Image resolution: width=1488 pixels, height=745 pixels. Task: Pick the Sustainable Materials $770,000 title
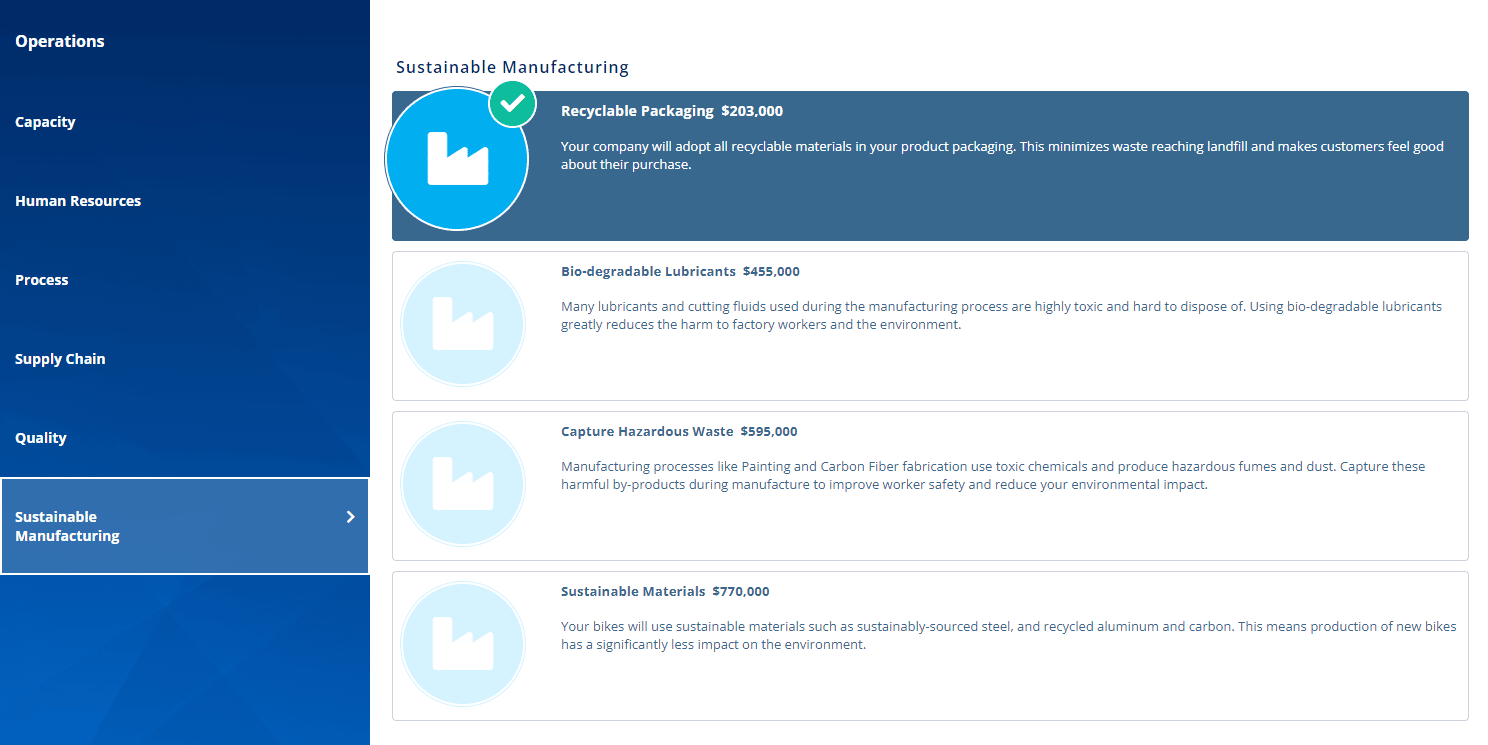click(665, 591)
